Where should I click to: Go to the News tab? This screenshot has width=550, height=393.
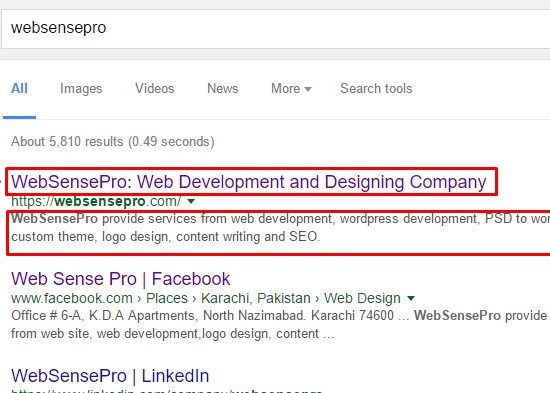coord(223,88)
